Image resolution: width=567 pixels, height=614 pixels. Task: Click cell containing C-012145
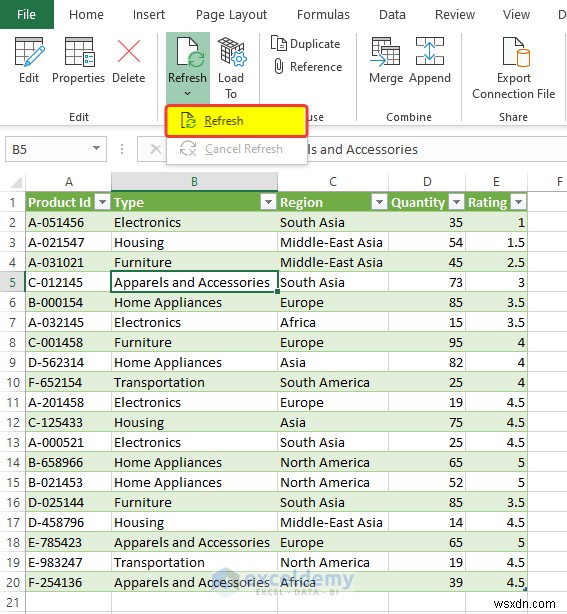tap(69, 282)
